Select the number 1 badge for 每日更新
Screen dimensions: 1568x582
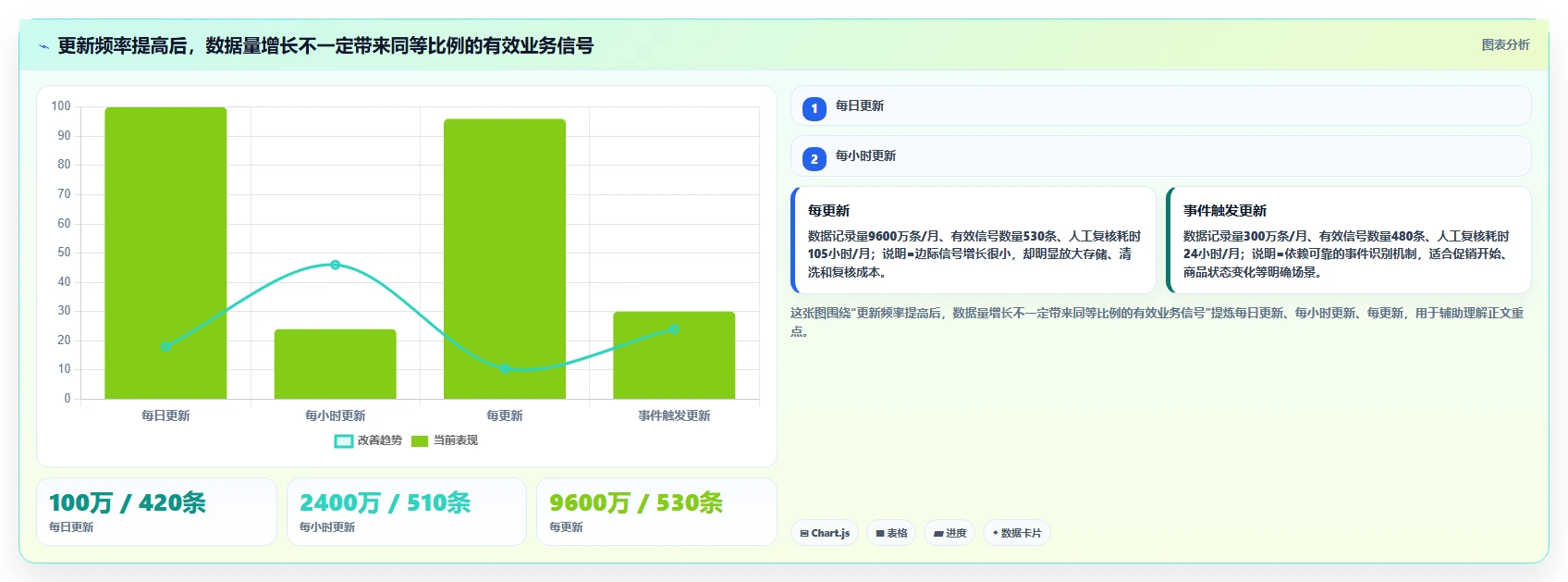point(814,108)
